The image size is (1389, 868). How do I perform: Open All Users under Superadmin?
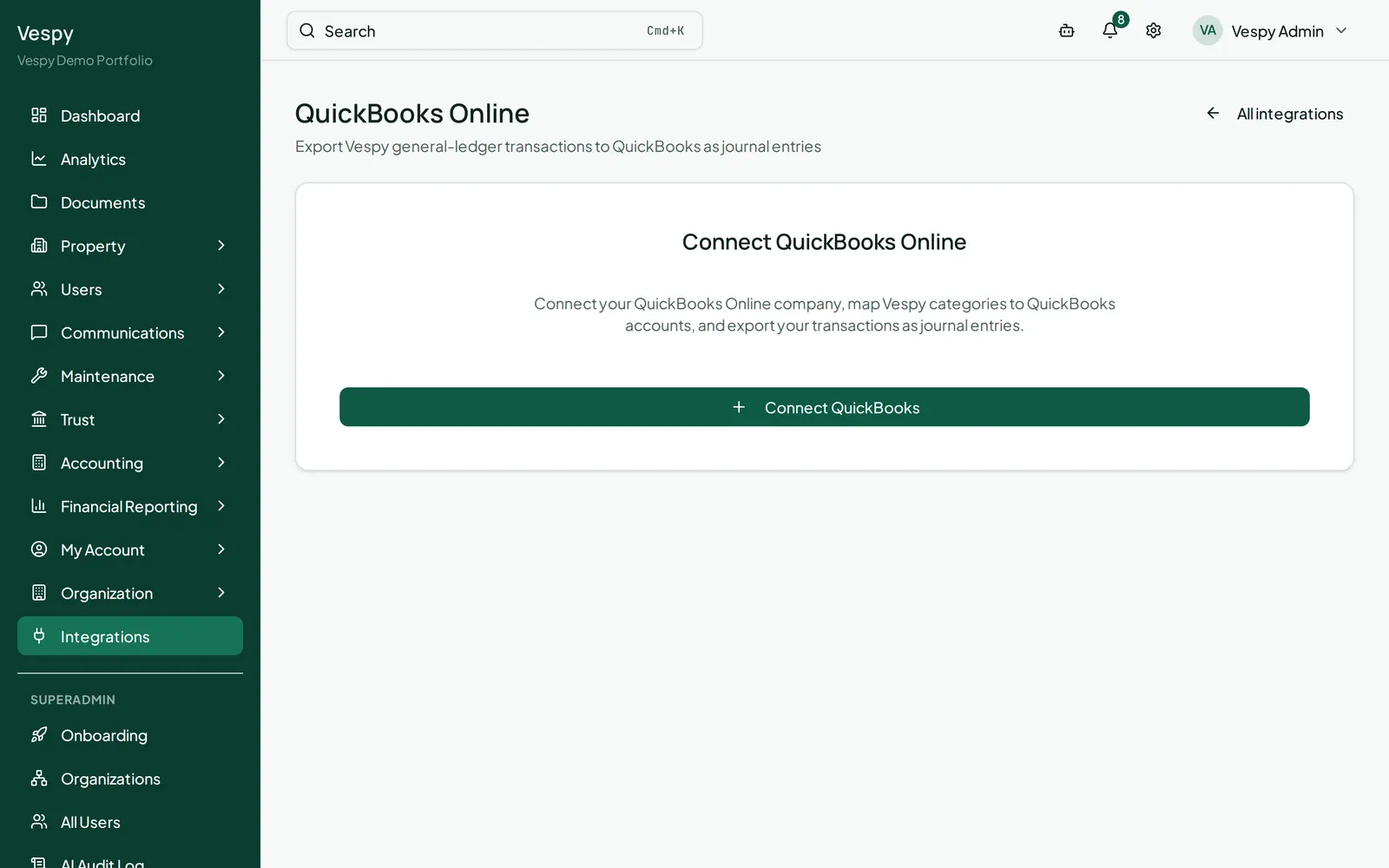tap(130, 822)
